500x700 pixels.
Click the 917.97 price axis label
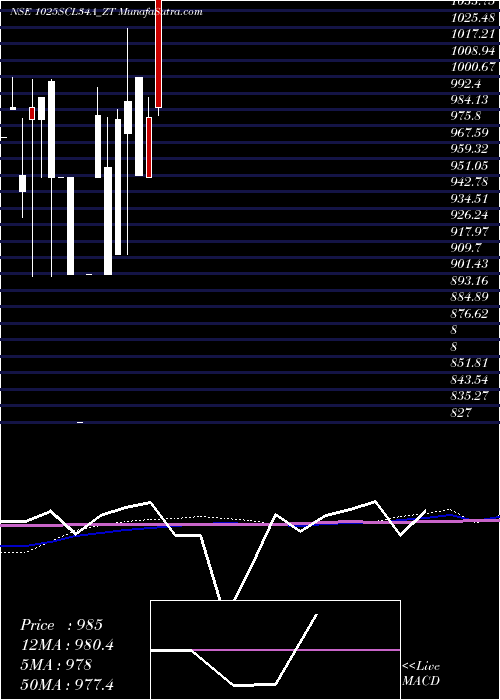coord(469,231)
